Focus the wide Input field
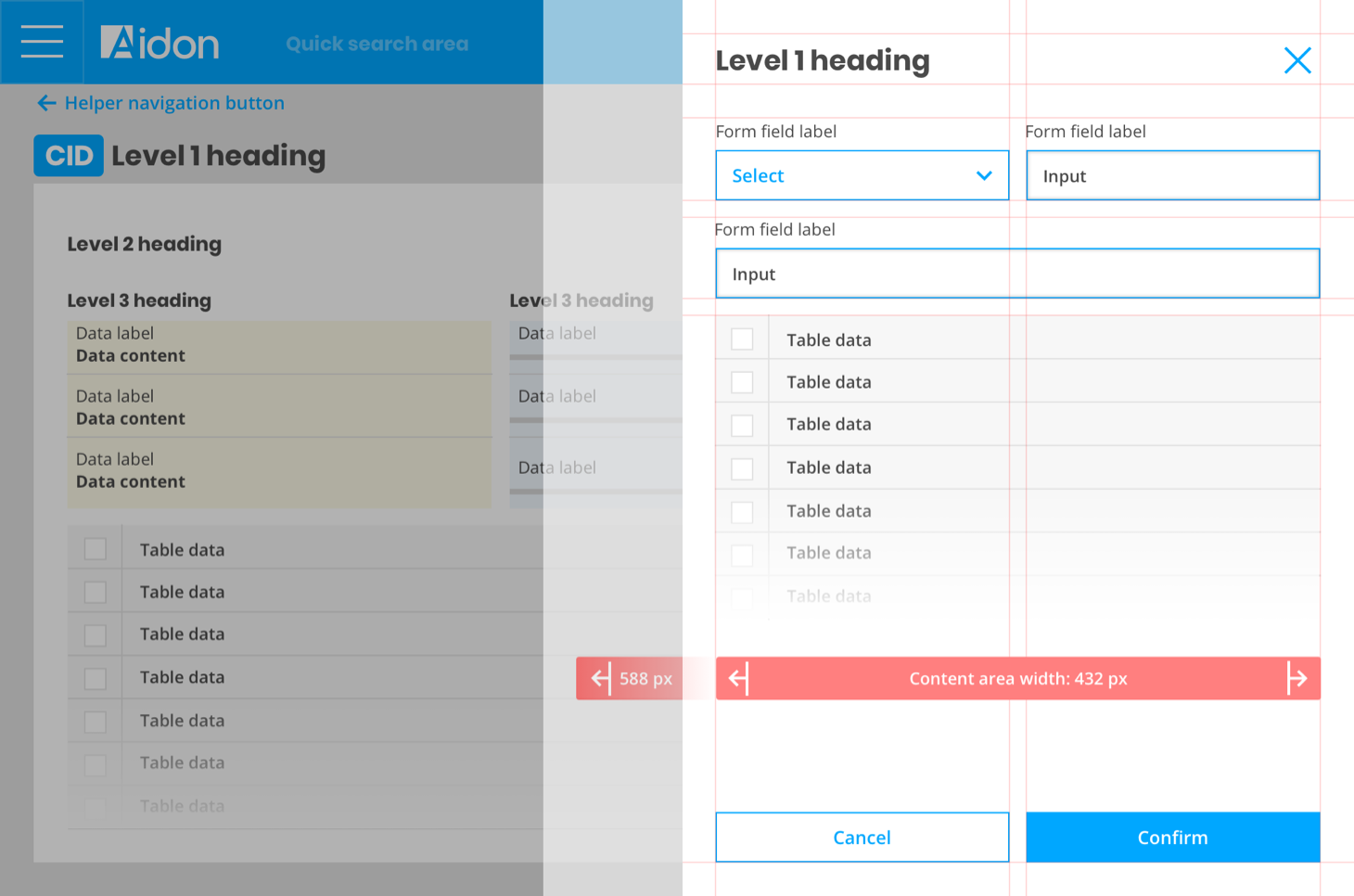1354x896 pixels. tap(1016, 274)
